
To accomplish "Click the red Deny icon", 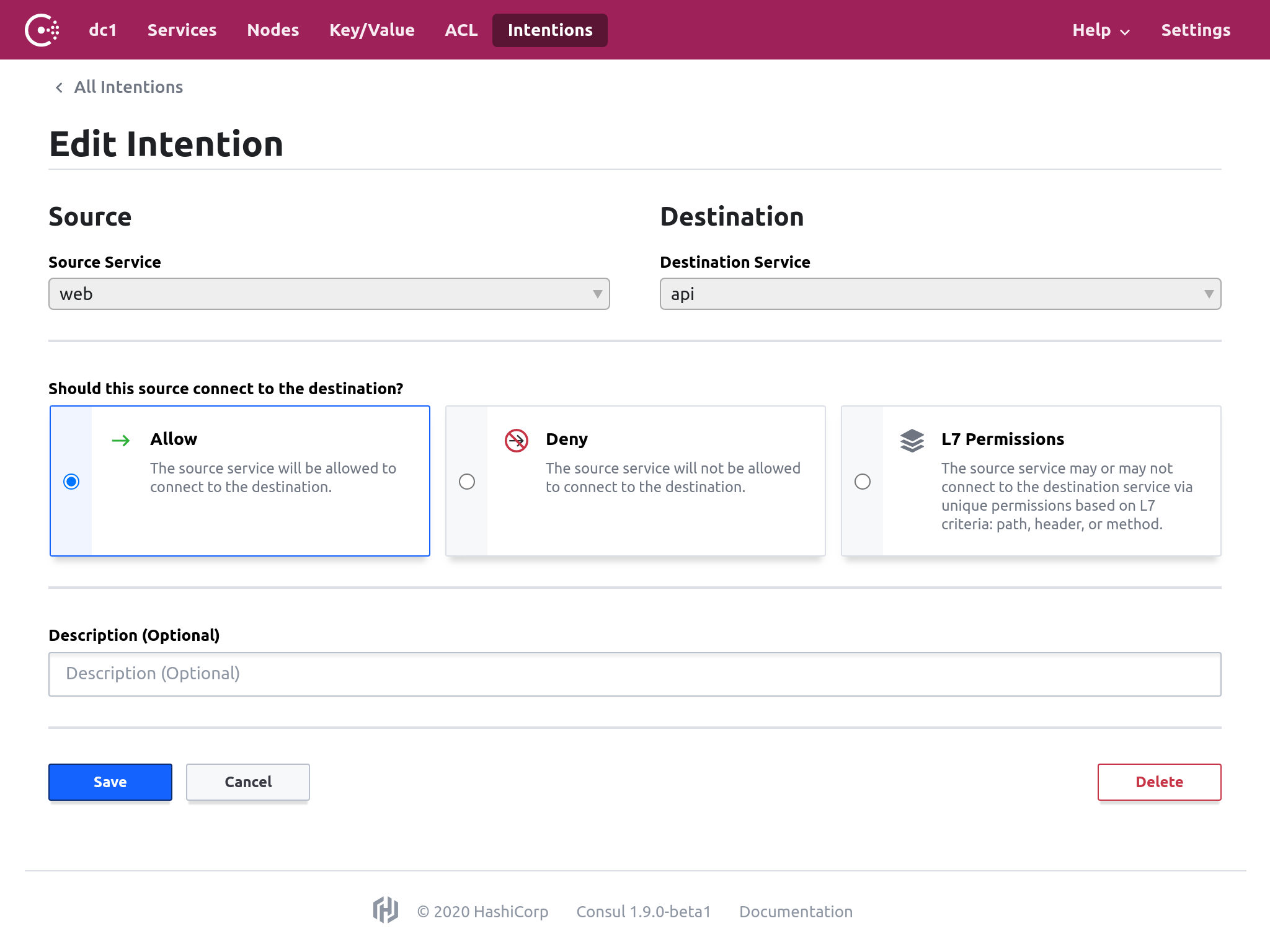I will [517, 441].
